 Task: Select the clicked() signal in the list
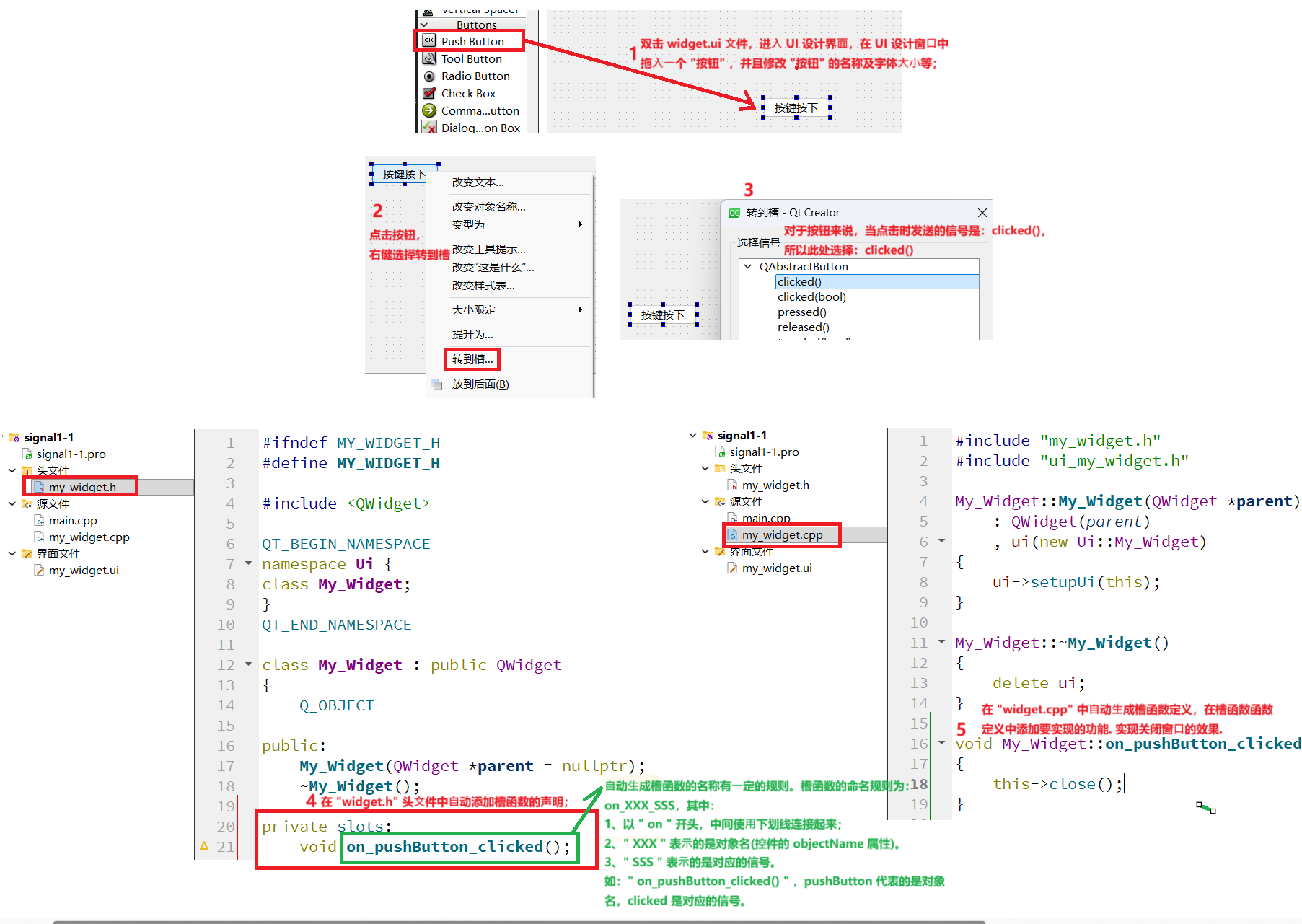[x=876, y=282]
